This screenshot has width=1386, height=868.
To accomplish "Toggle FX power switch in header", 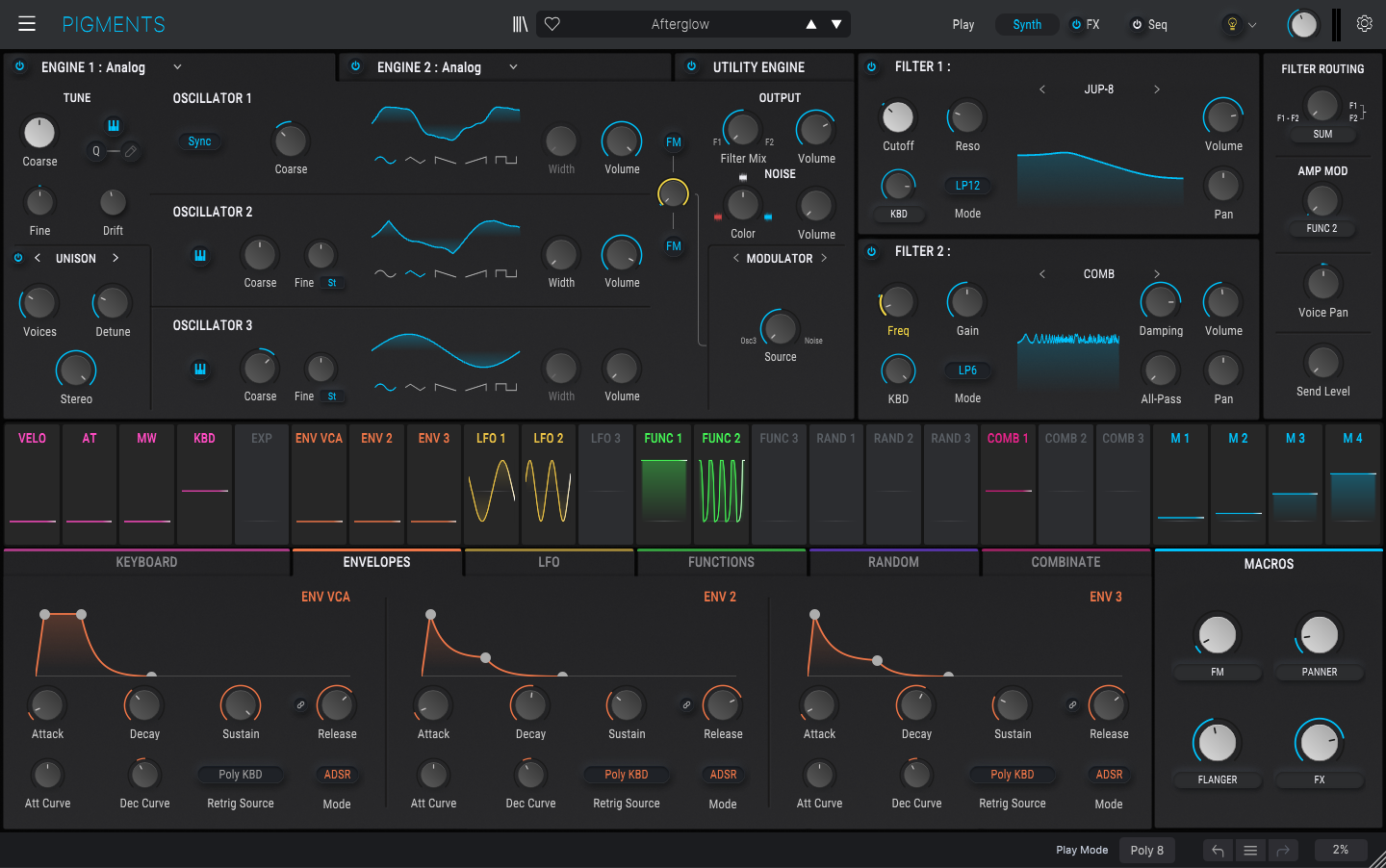I will pos(1076,25).
